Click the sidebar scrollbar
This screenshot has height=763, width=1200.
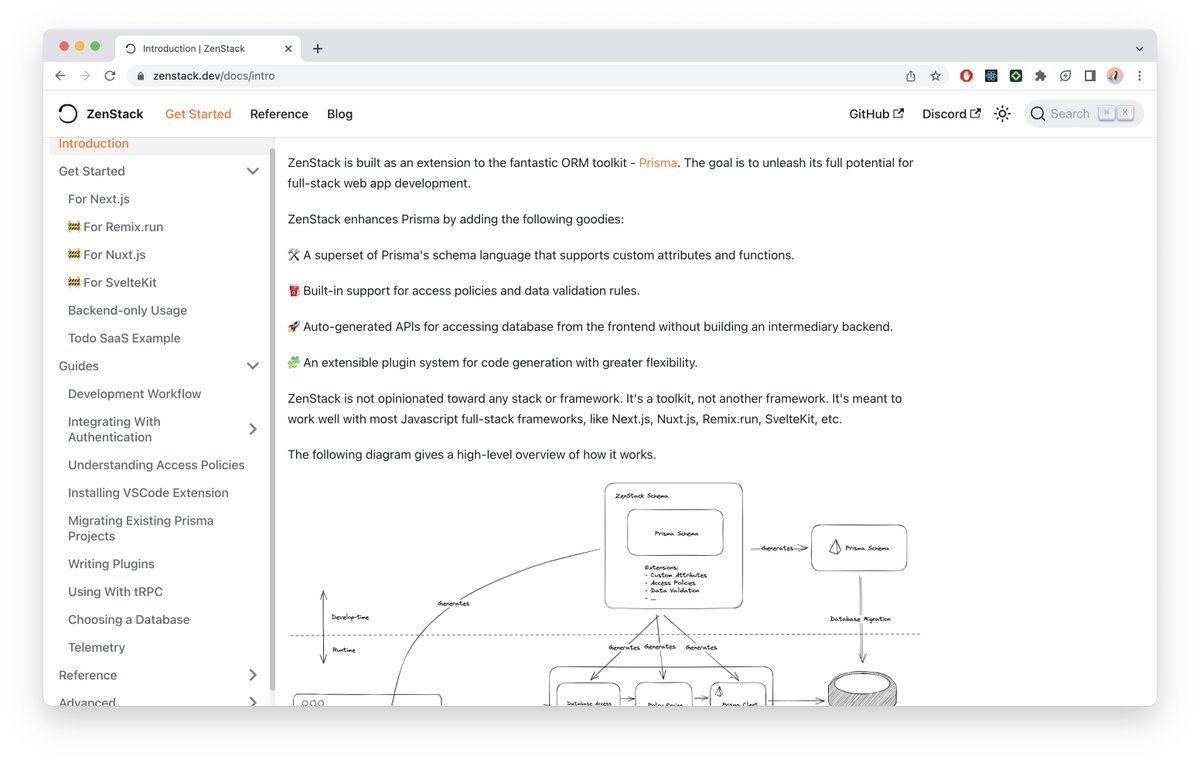(272, 420)
